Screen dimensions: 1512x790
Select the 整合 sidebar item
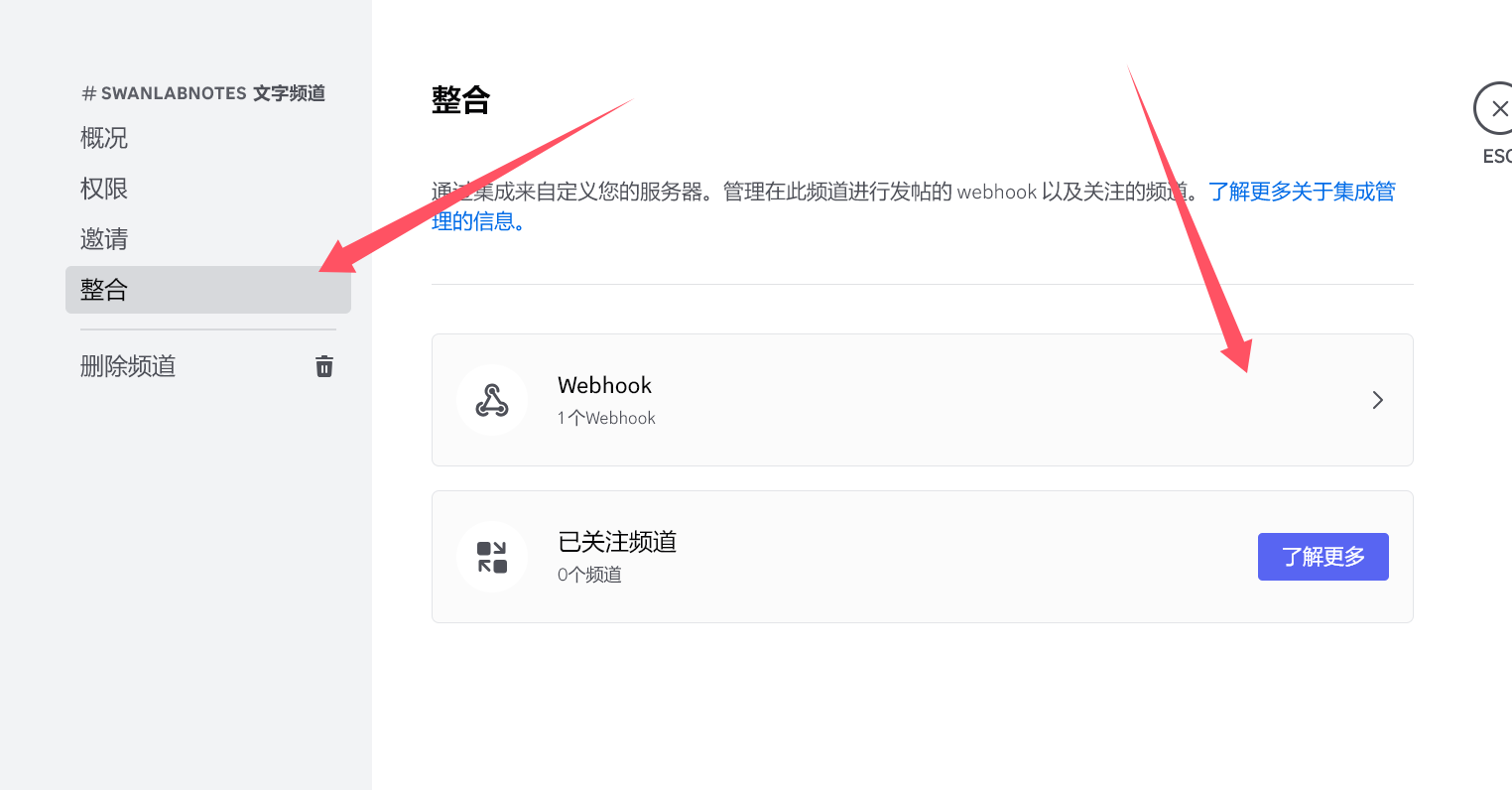104,290
